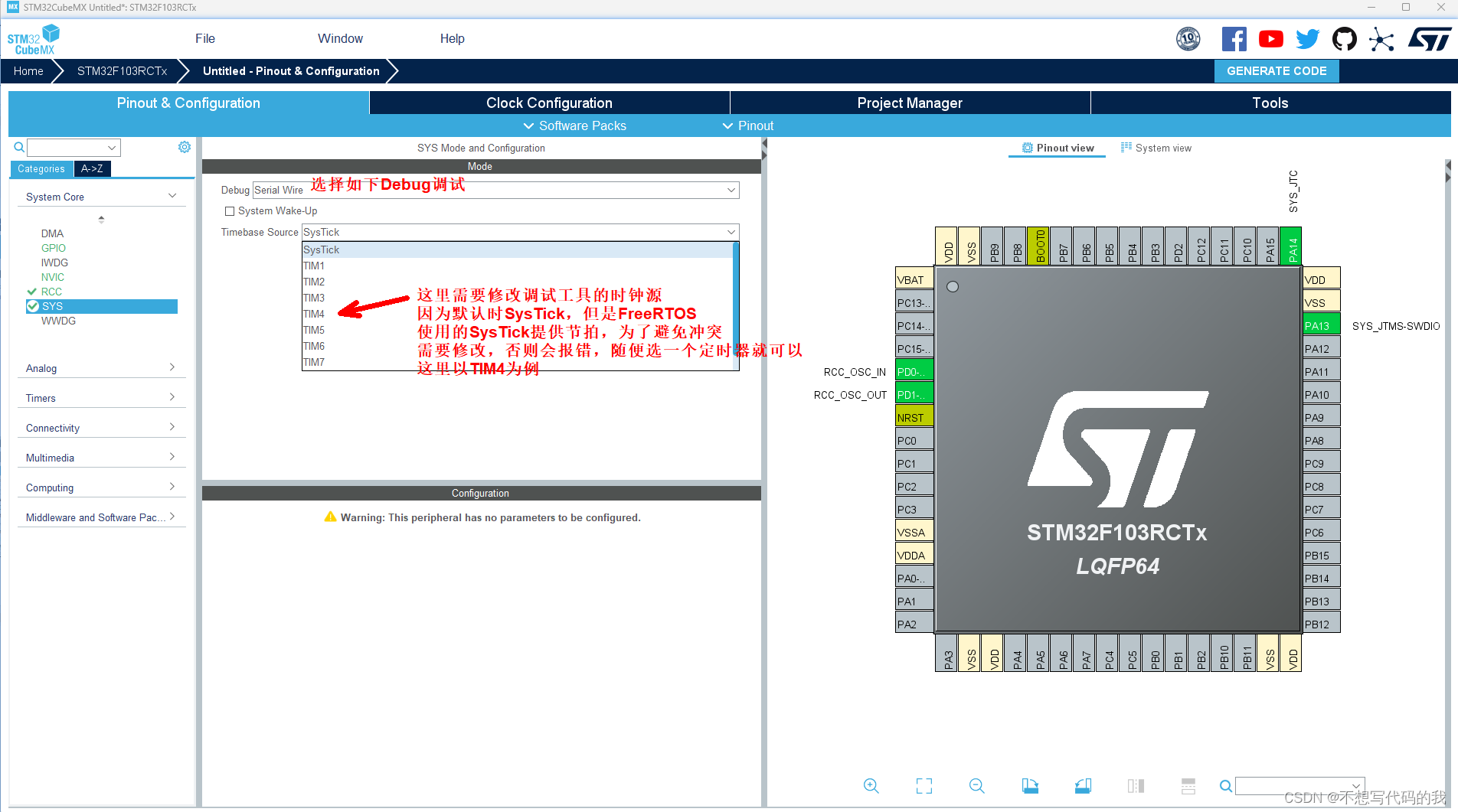Click the STM32CubeMX logo
The image size is (1458, 812).
pyautogui.click(x=33, y=39)
